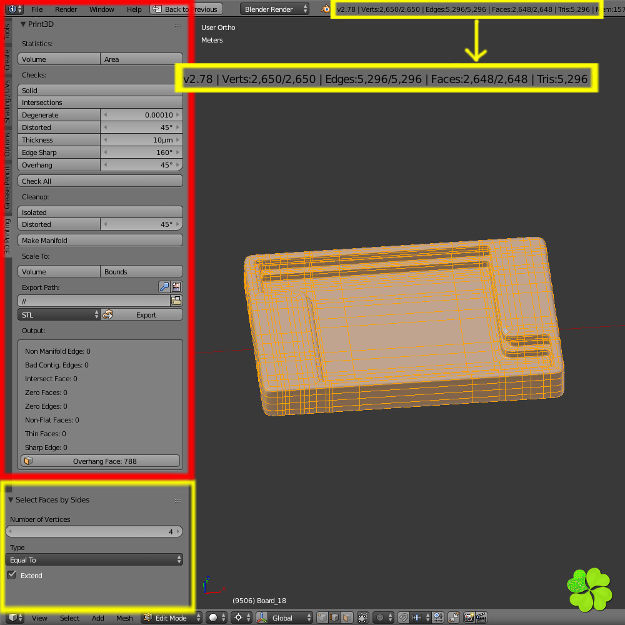This screenshot has height=625, width=625.
Task: Open the Mesh menu in viewport header
Action: pos(125,618)
